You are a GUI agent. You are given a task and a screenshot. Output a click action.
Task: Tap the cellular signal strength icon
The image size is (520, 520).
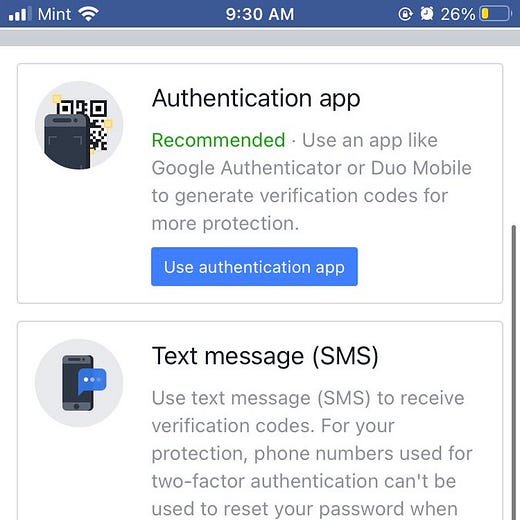20,14
